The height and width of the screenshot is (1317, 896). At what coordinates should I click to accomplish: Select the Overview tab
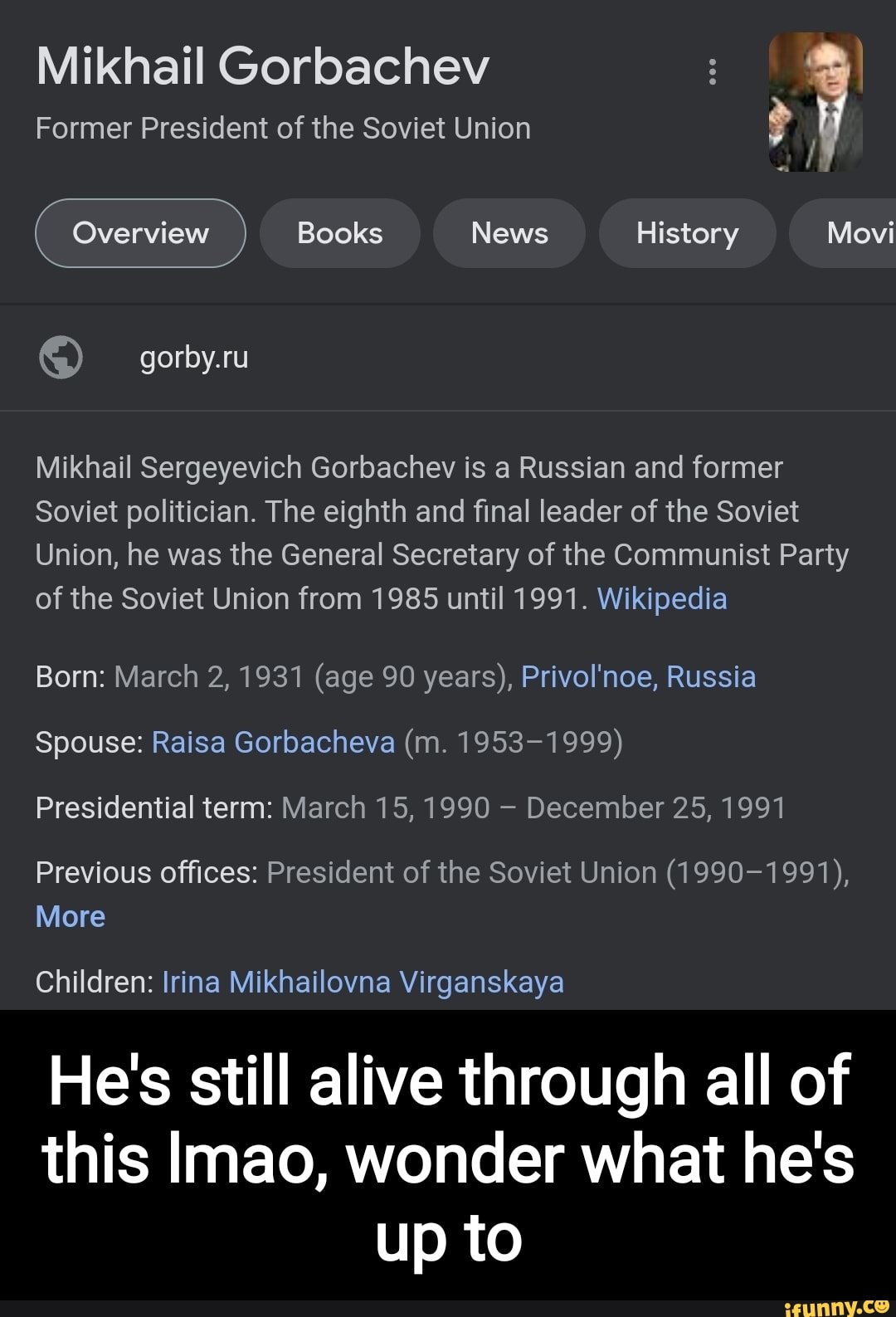(x=139, y=233)
